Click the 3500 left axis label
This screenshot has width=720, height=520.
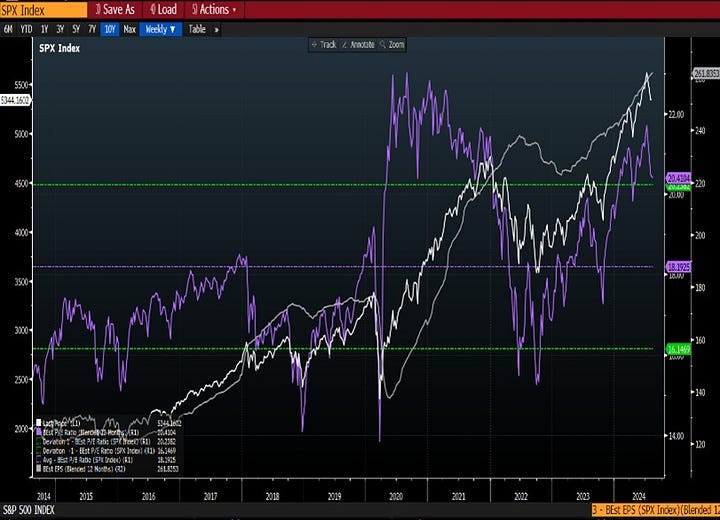click(23, 281)
